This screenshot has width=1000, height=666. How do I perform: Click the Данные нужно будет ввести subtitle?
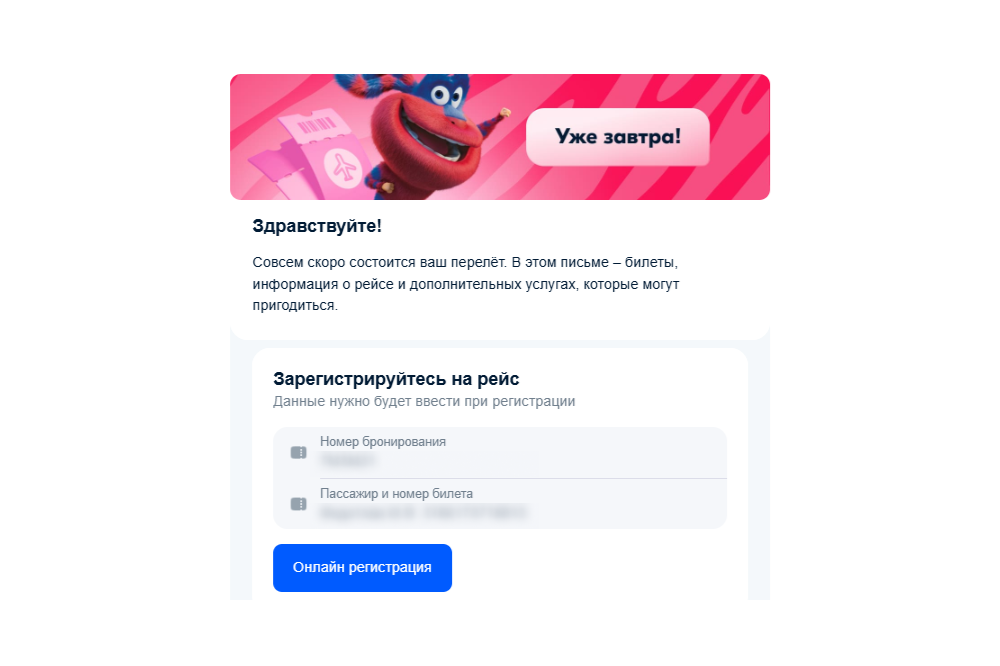click(424, 401)
